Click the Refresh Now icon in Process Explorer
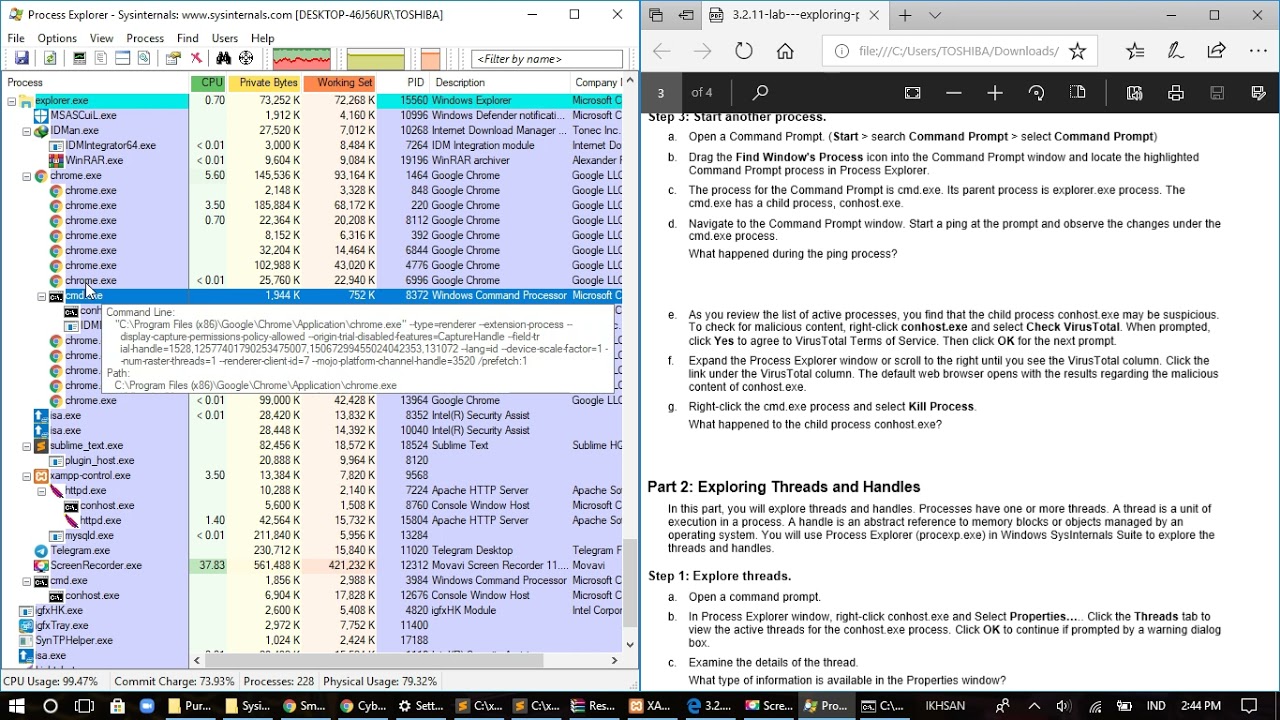This screenshot has width=1280, height=720. [x=49, y=59]
